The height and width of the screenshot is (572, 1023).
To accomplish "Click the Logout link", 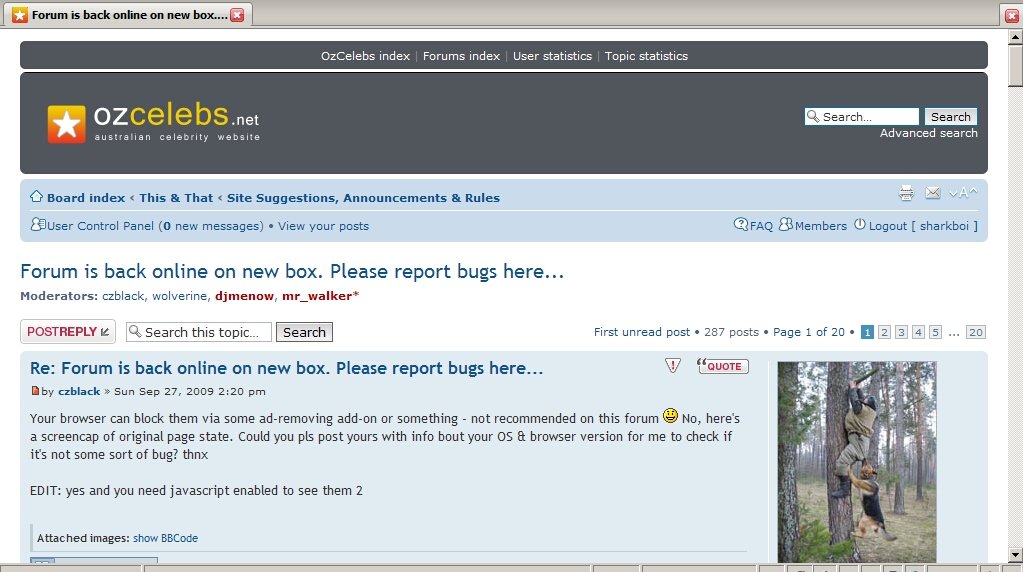I will pyautogui.click(x=887, y=226).
